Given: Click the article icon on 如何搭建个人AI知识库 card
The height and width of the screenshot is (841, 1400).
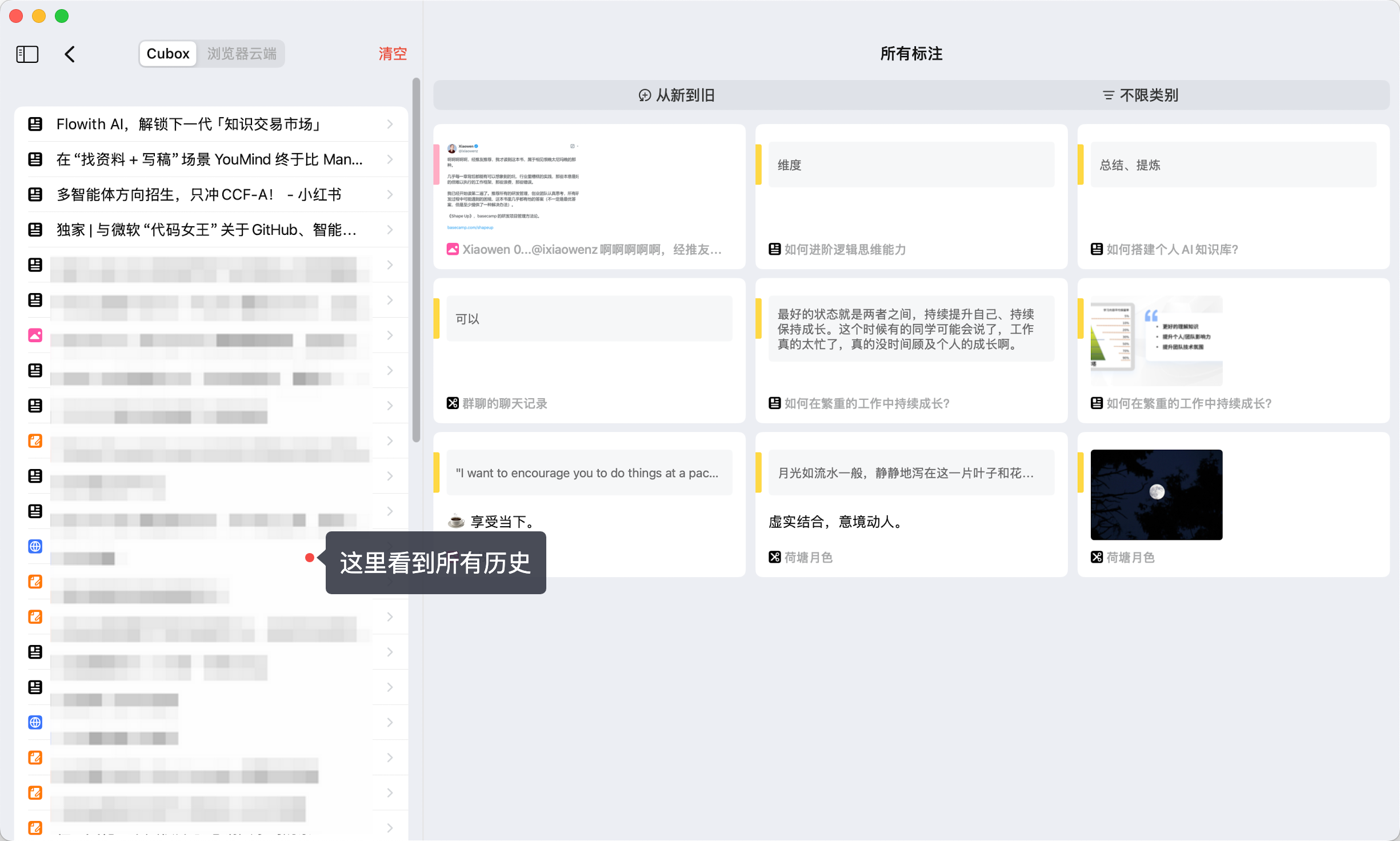Looking at the screenshot, I should pos(1096,249).
